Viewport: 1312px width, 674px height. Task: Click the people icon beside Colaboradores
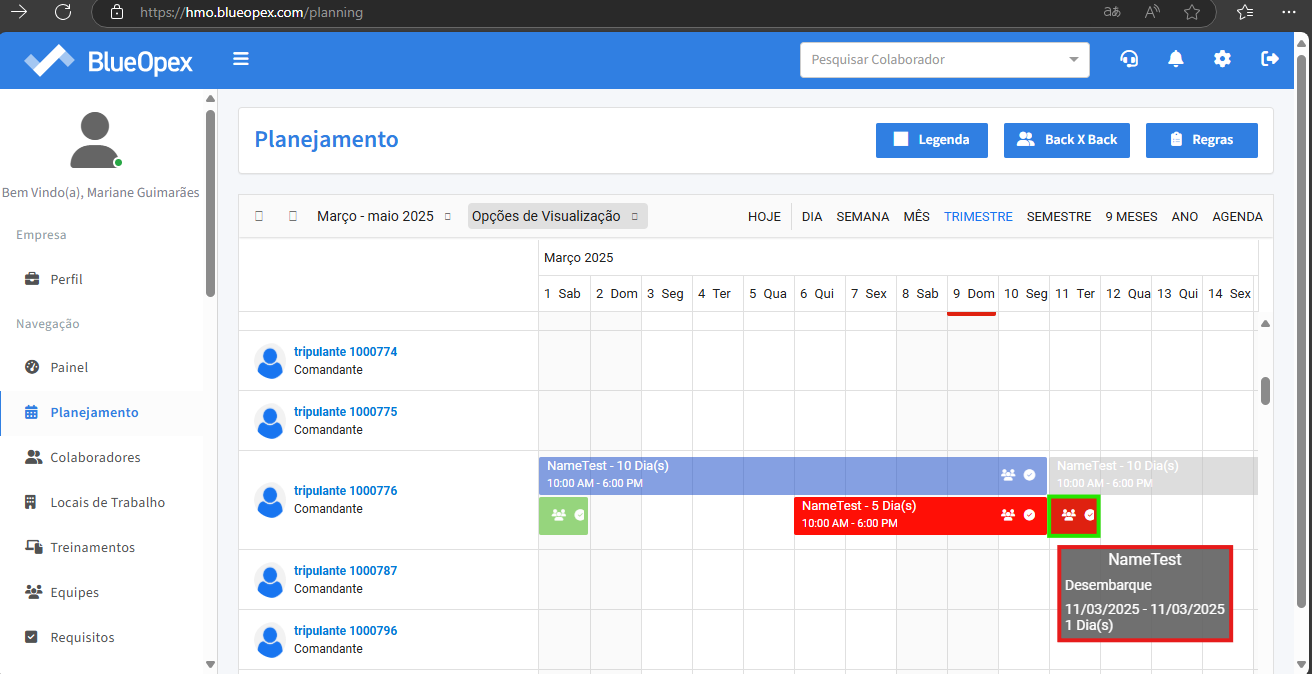tap(32, 457)
